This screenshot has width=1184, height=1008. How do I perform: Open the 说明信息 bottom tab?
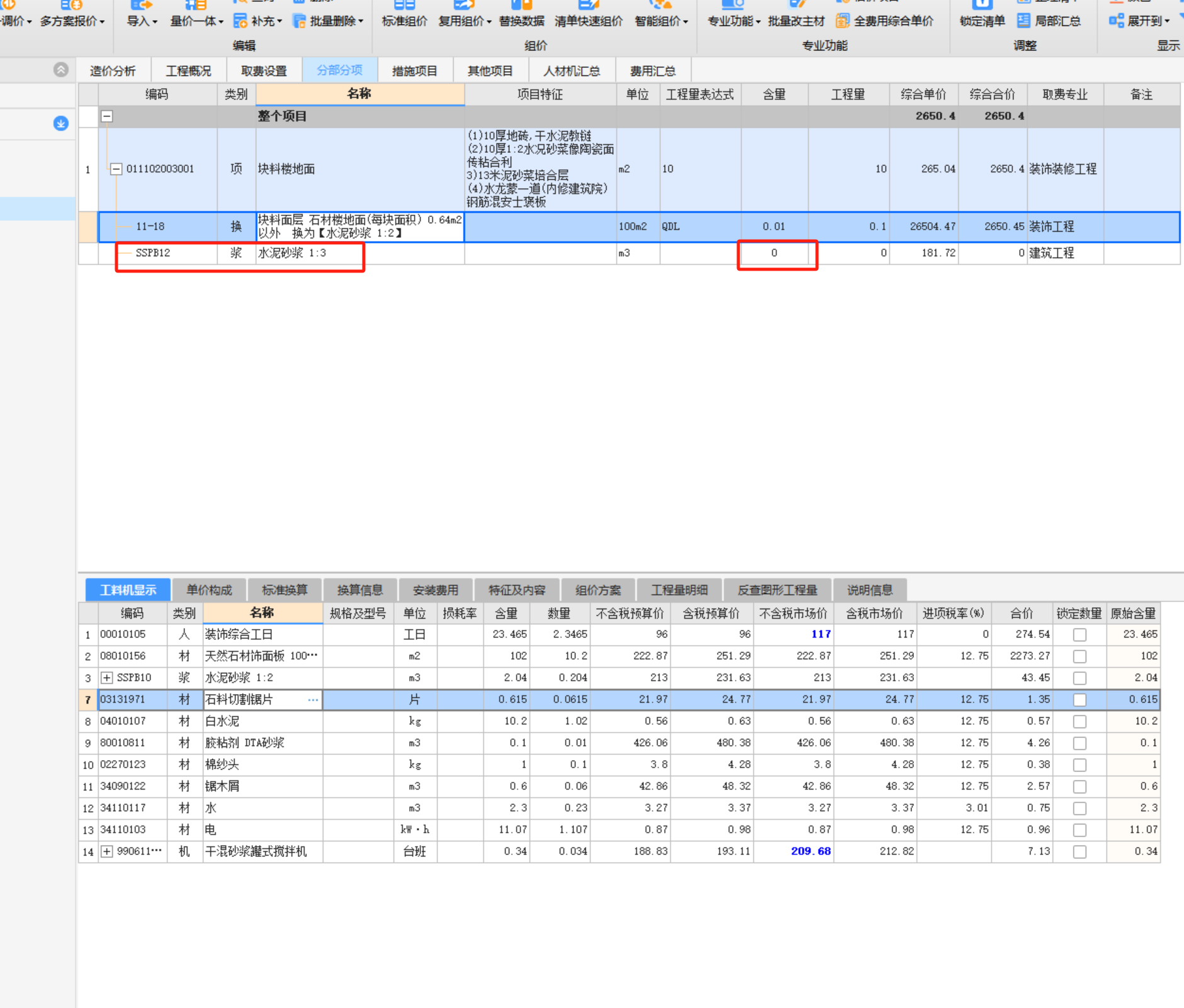pos(870,590)
